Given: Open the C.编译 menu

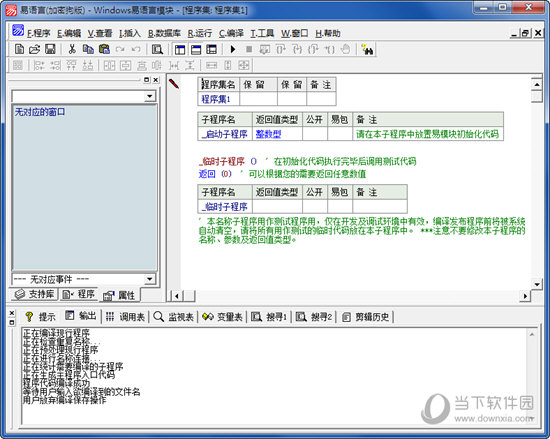Looking at the screenshot, I should pyautogui.click(x=232, y=34).
